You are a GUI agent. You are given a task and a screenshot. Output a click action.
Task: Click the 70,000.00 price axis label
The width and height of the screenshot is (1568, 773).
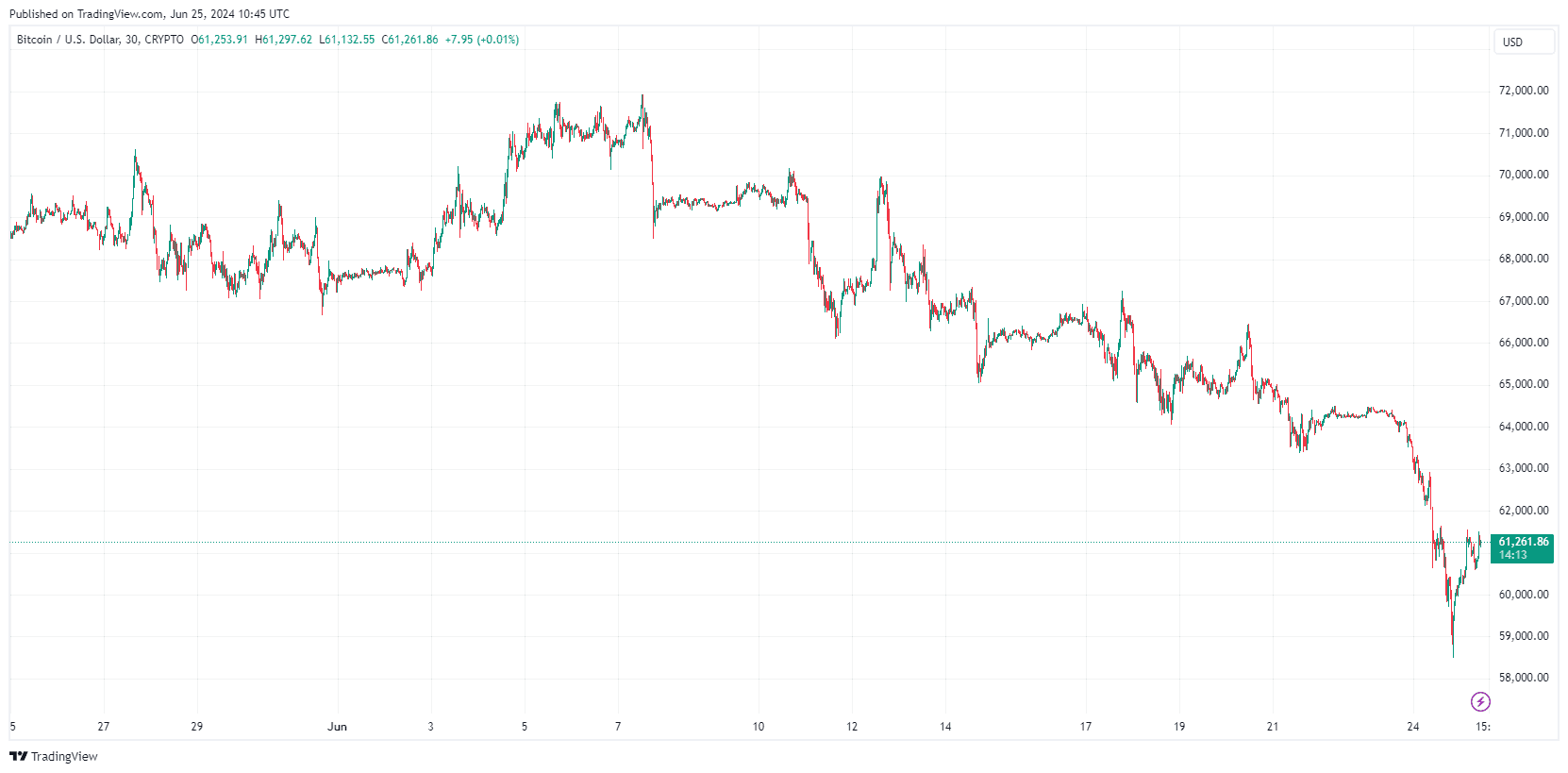[x=1524, y=175]
